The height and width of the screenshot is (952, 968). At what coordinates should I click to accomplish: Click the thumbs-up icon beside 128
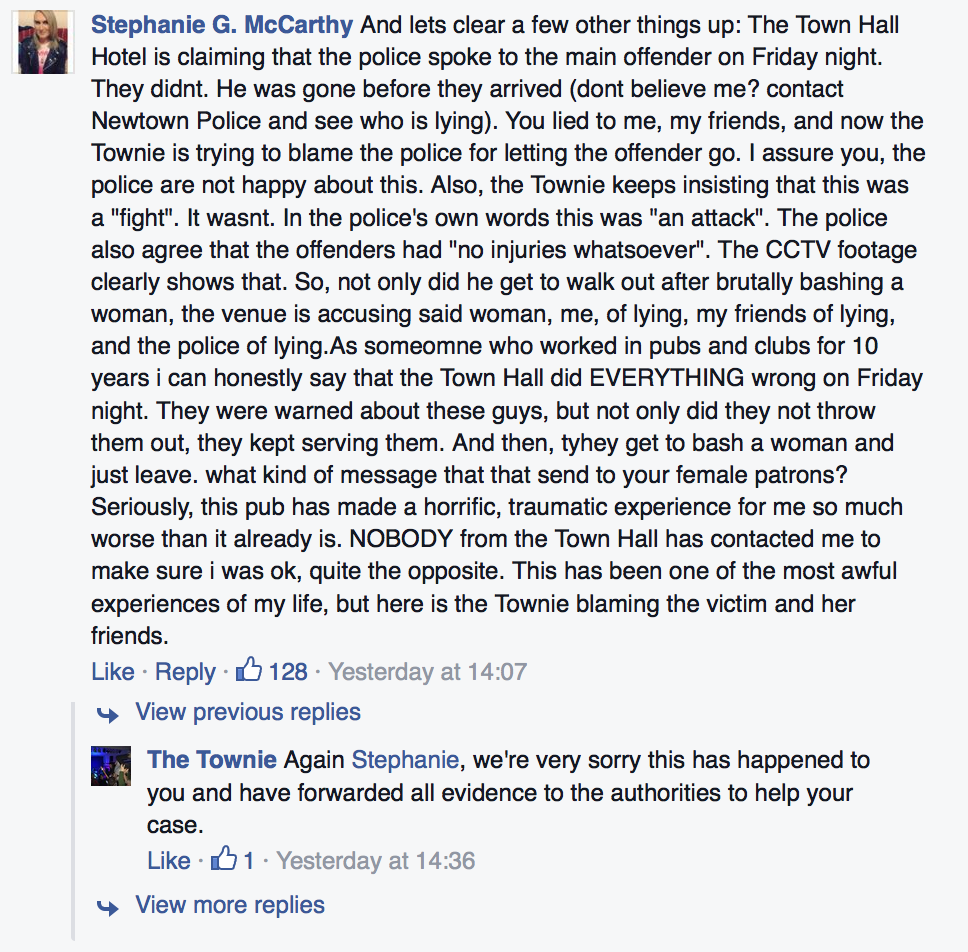248,670
